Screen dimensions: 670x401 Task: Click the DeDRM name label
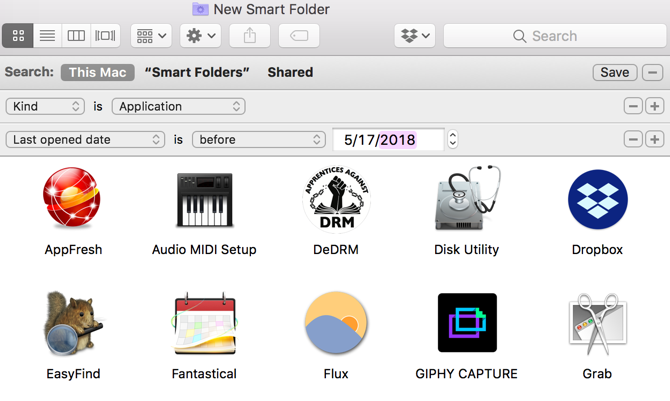336,250
